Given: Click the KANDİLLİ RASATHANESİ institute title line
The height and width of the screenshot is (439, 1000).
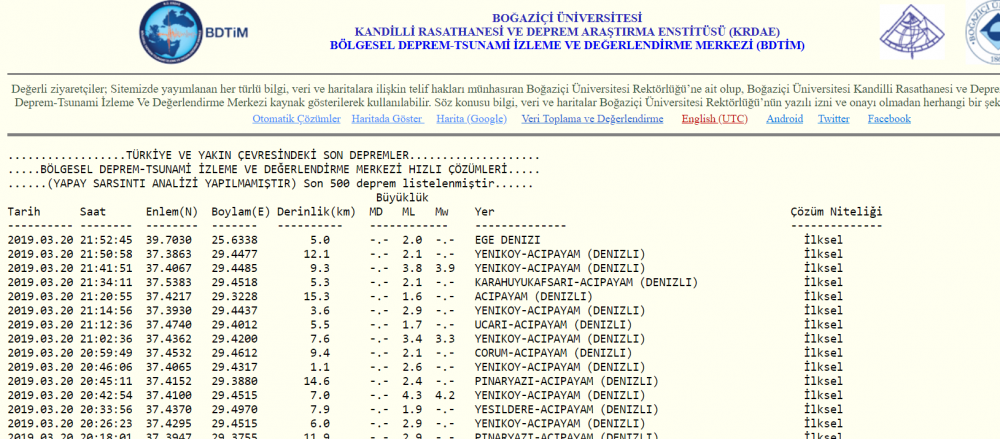Looking at the screenshot, I should pyautogui.click(x=567, y=32).
